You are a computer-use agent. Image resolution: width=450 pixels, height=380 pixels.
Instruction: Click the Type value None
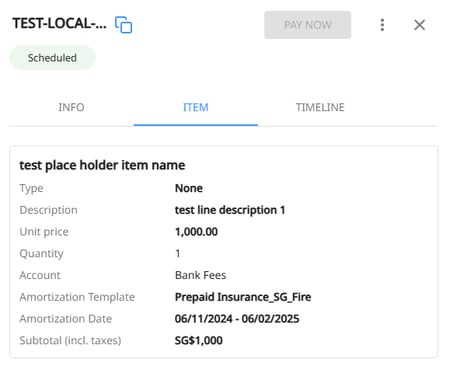pos(189,188)
